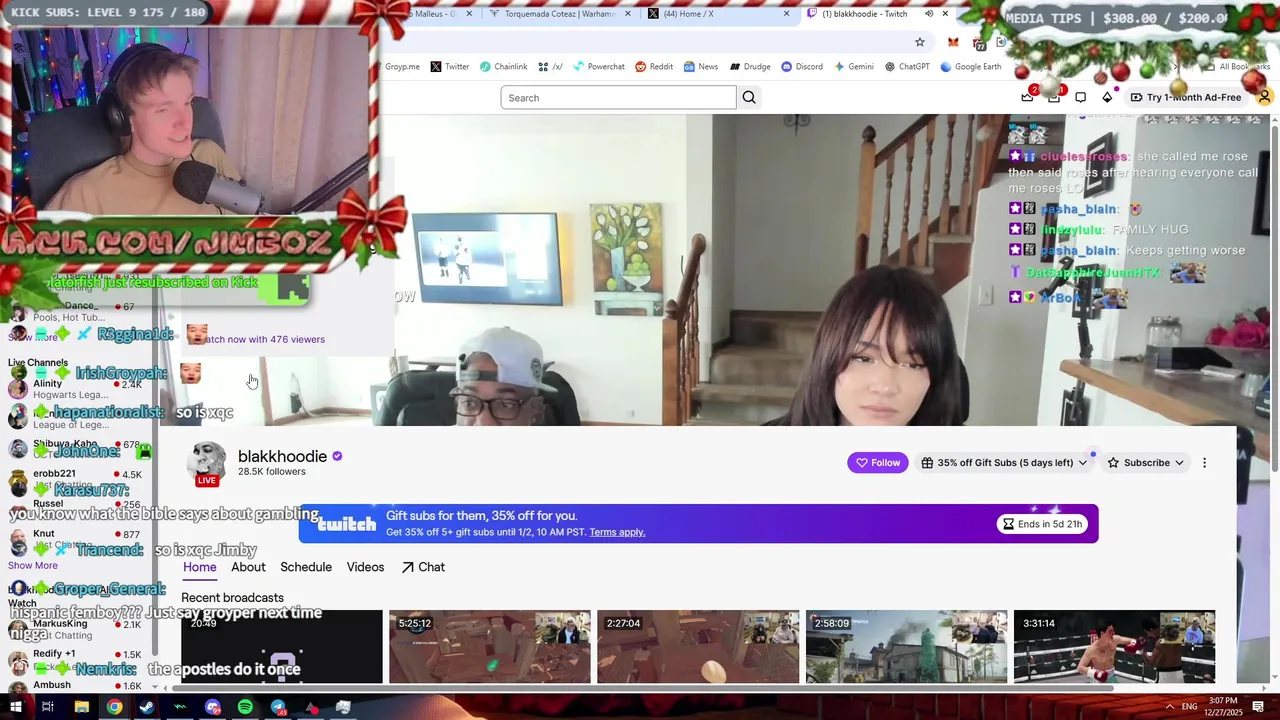Open the 2:27:04 recent broadcast thumbnail
Image resolution: width=1280 pixels, height=720 pixels.
[698, 646]
